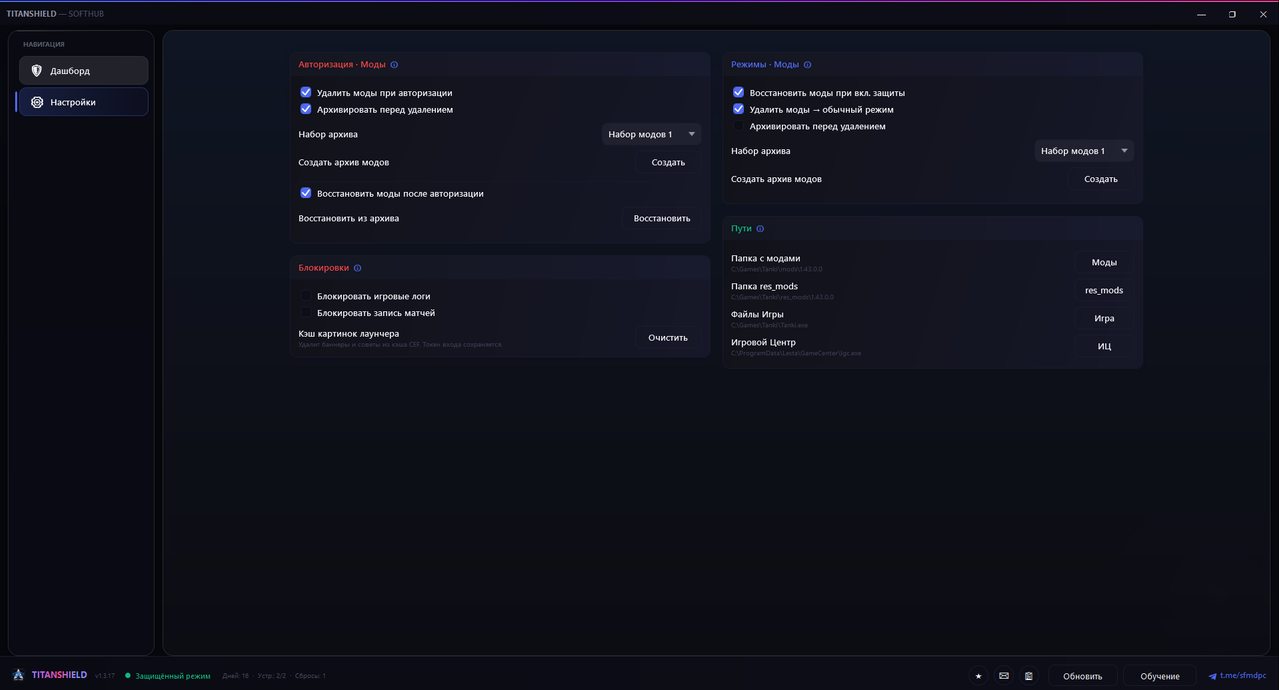1279x690 pixels.
Task: Open Набор модов 1 dropdown in Авторизация
Action: point(651,134)
